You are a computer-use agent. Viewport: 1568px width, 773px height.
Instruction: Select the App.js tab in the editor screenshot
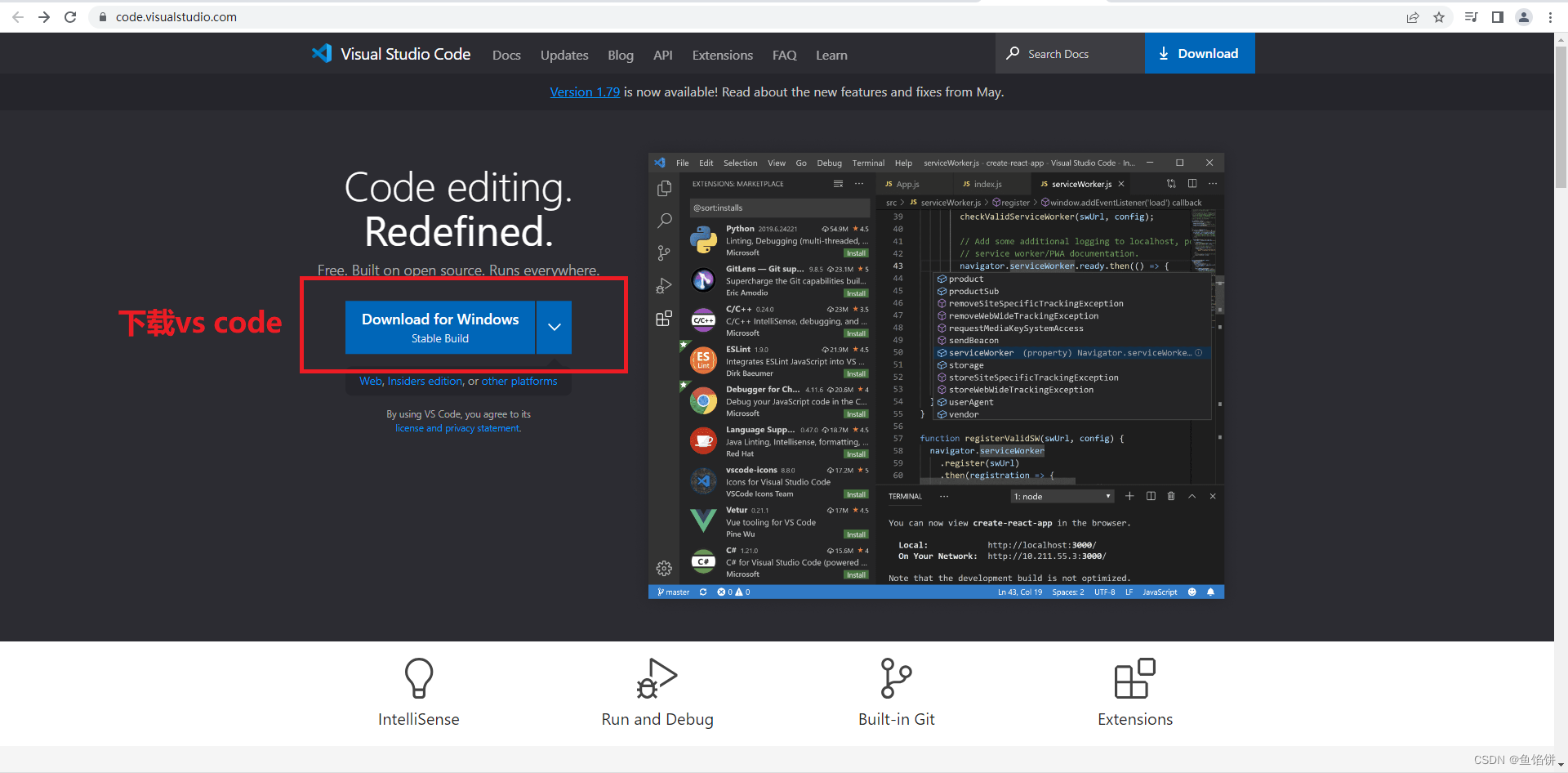tap(907, 184)
